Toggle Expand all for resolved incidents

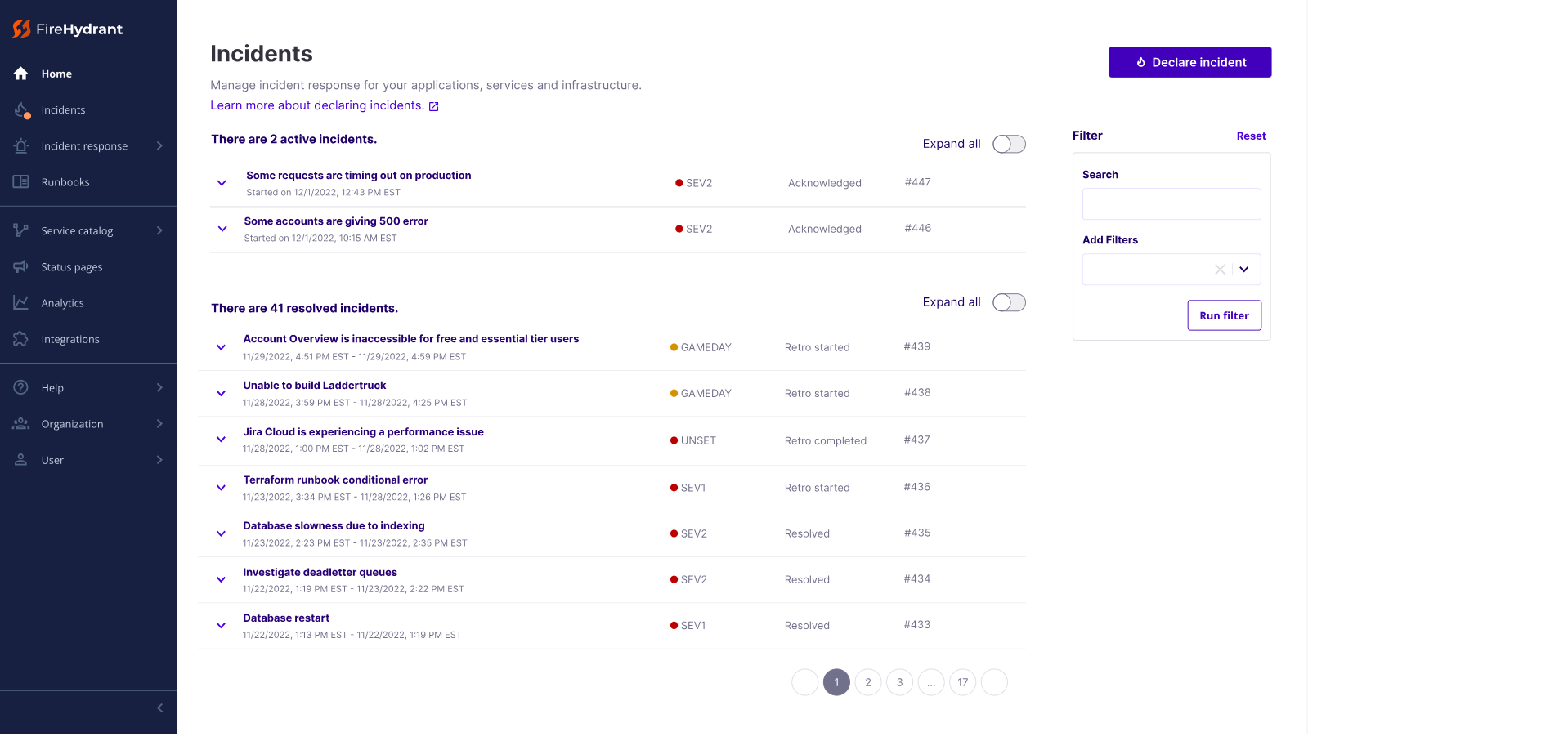pos(1008,303)
